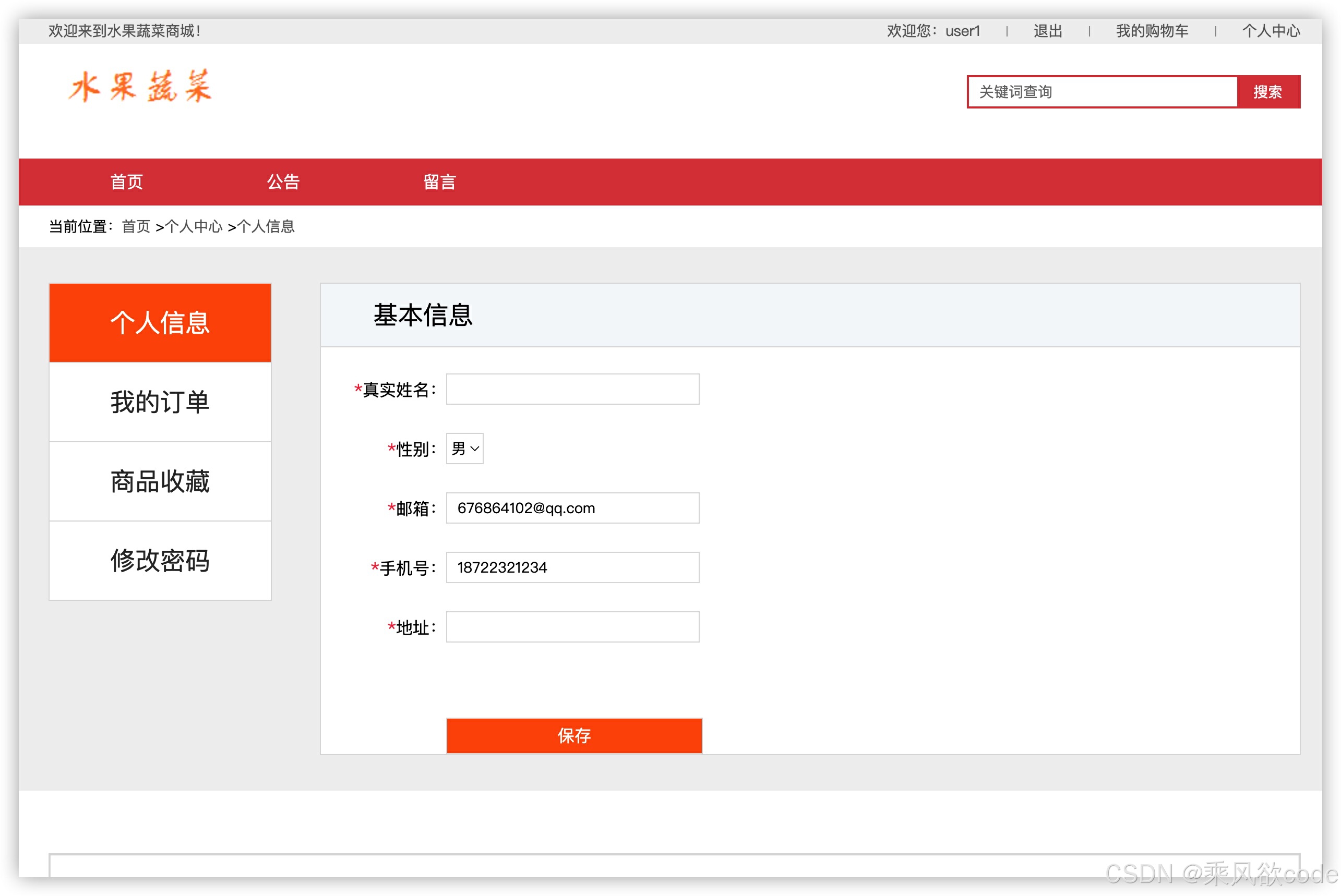Click the 水果蔬菜 logo image
This screenshot has height=896, width=1341.
click(x=140, y=86)
